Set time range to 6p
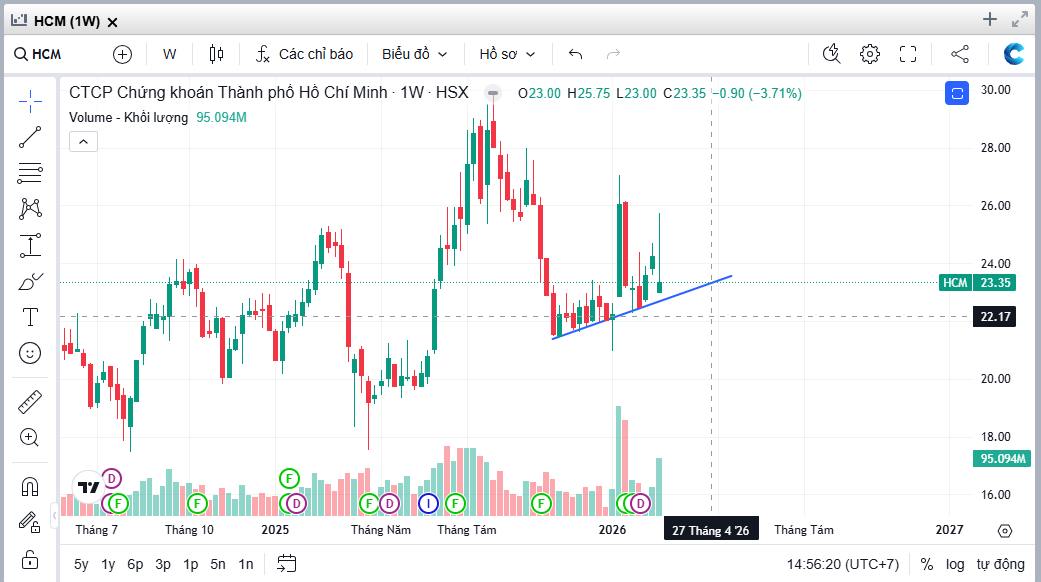The height and width of the screenshot is (582, 1041). coord(135,564)
